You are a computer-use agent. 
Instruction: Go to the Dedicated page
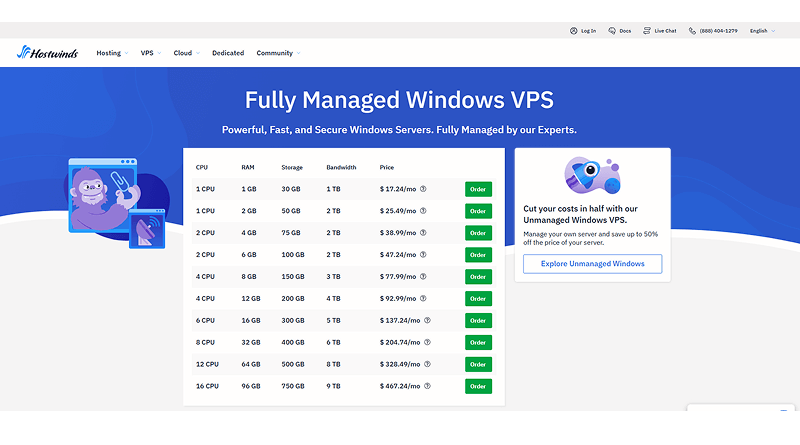coord(228,53)
